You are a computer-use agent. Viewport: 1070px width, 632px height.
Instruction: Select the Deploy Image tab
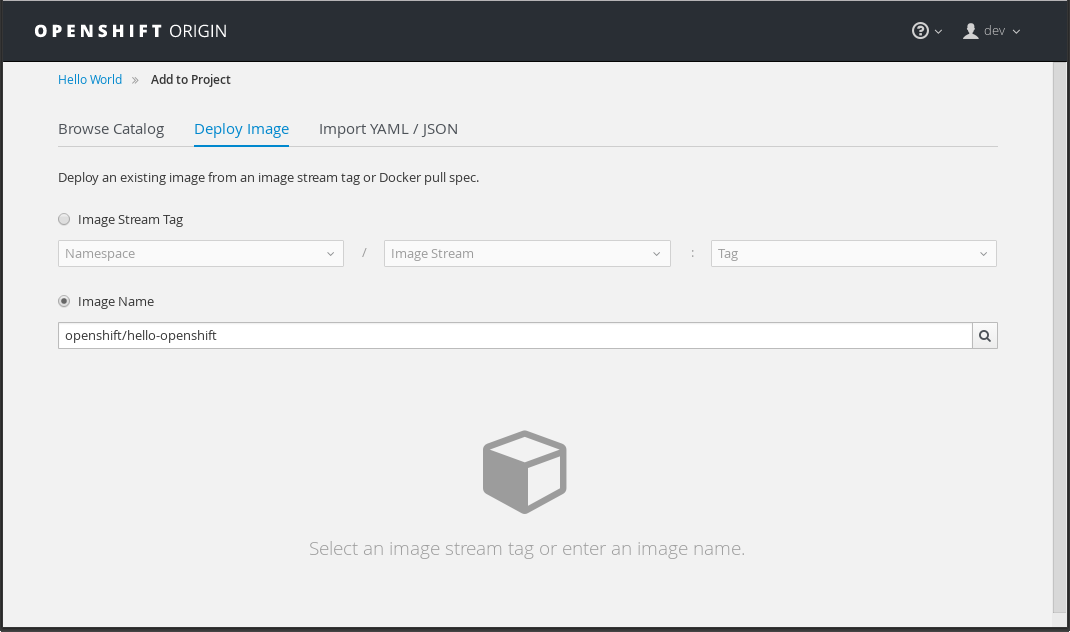[242, 129]
